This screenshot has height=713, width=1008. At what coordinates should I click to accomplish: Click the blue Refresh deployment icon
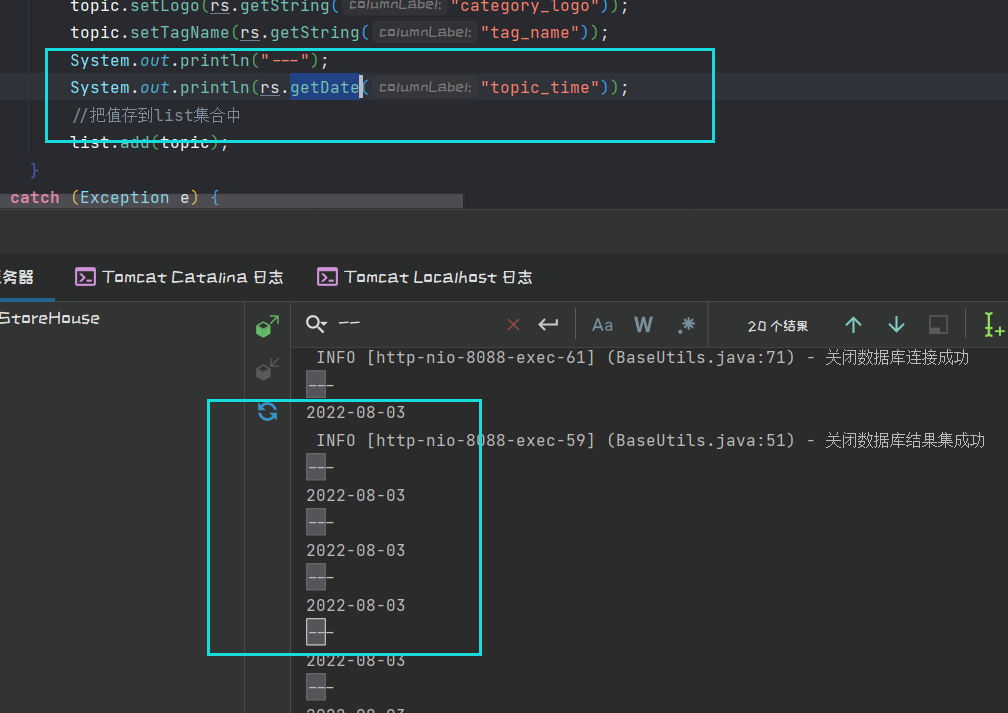267,411
